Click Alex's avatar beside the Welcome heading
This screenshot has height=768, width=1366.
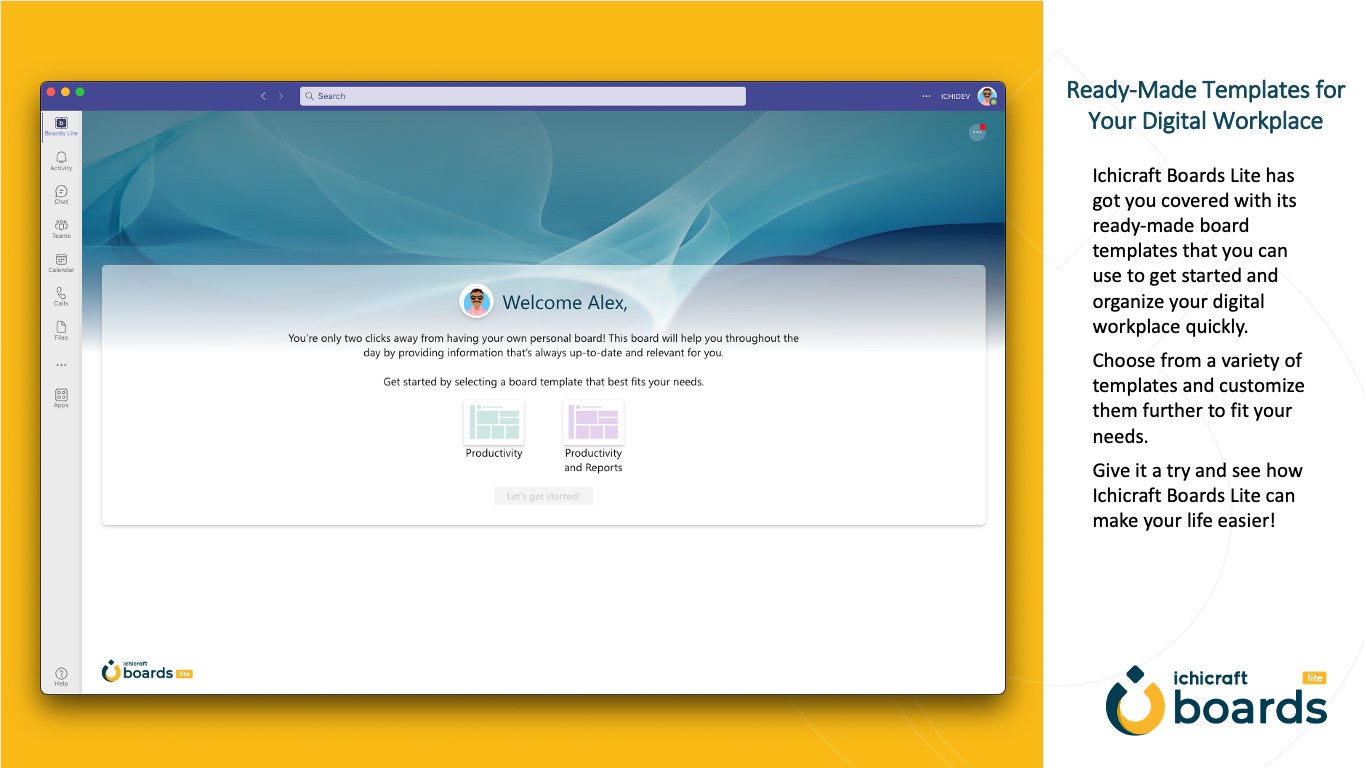[x=476, y=302]
